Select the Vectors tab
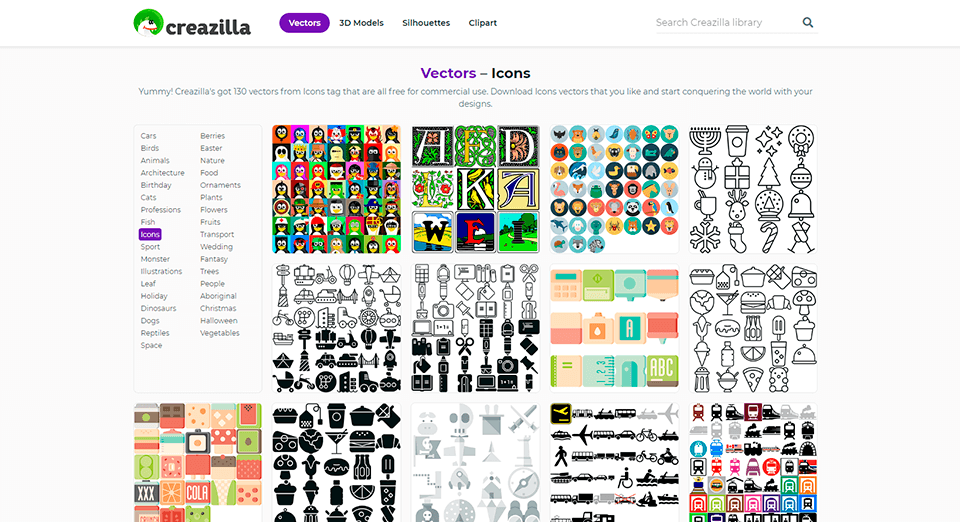This screenshot has width=960, height=522. coord(304,23)
